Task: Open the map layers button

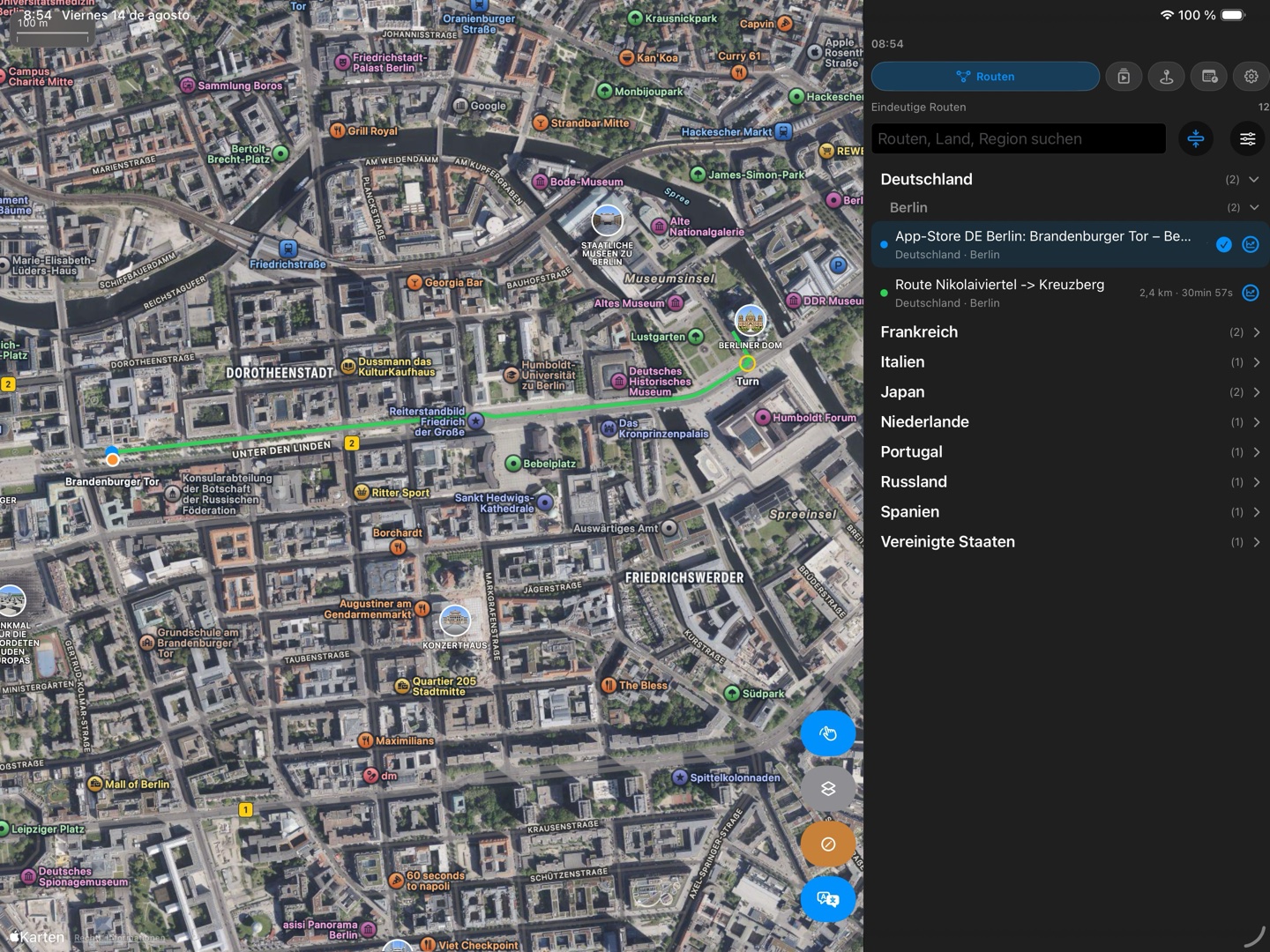Action: [x=827, y=789]
